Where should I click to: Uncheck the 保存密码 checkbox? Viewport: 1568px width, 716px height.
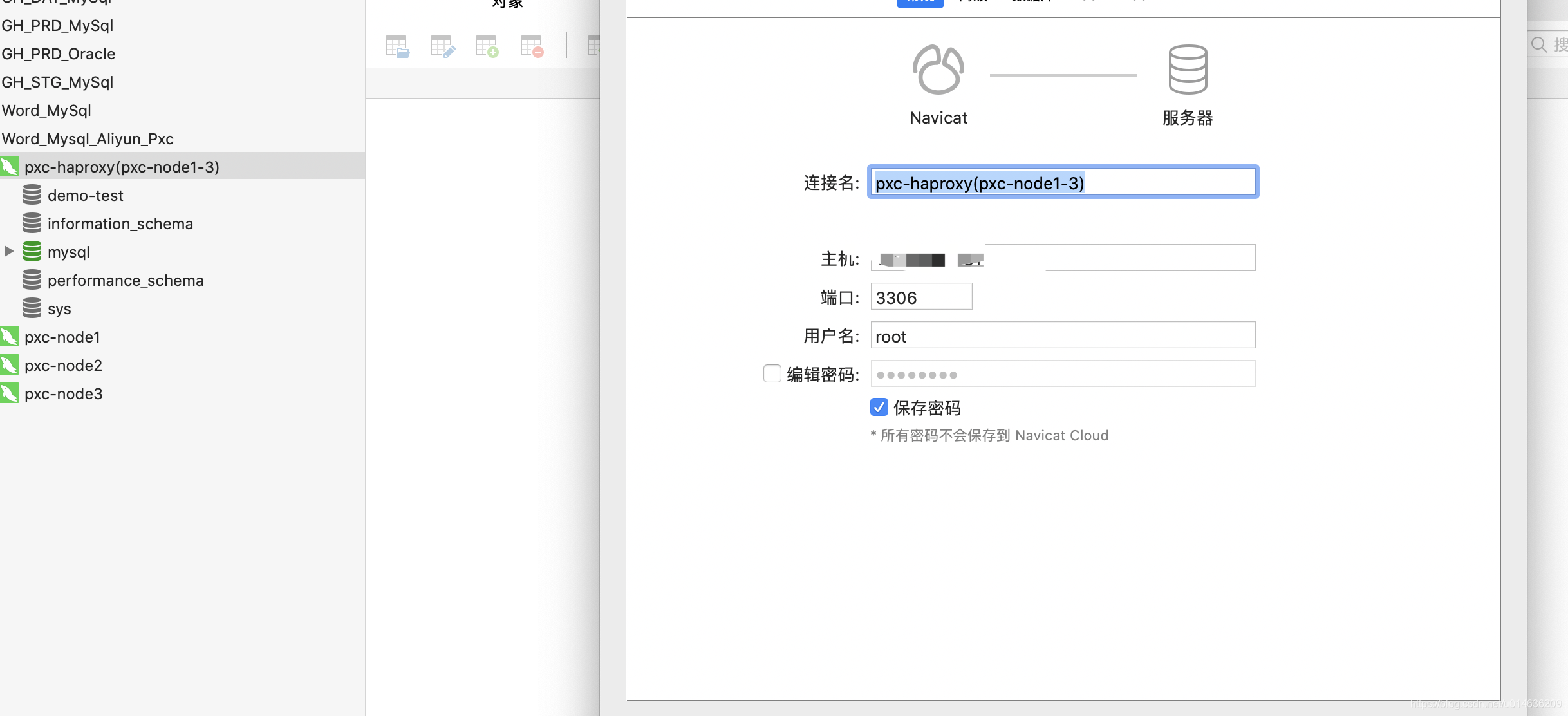tap(879, 407)
